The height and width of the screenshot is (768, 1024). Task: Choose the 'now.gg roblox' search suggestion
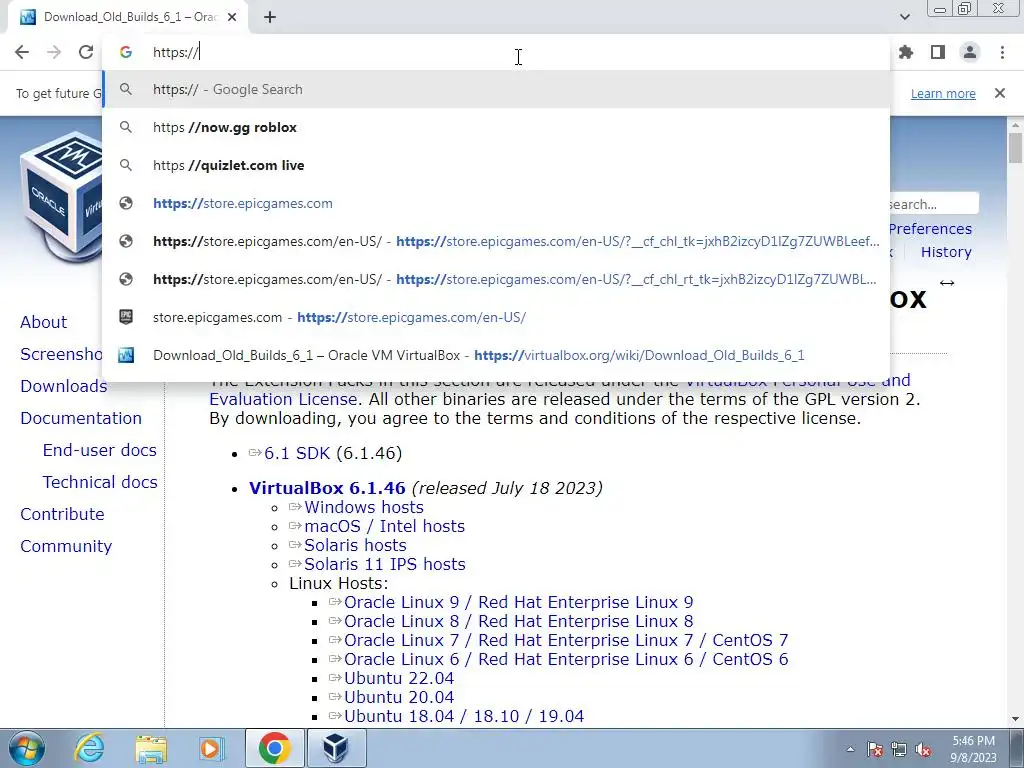(x=496, y=127)
